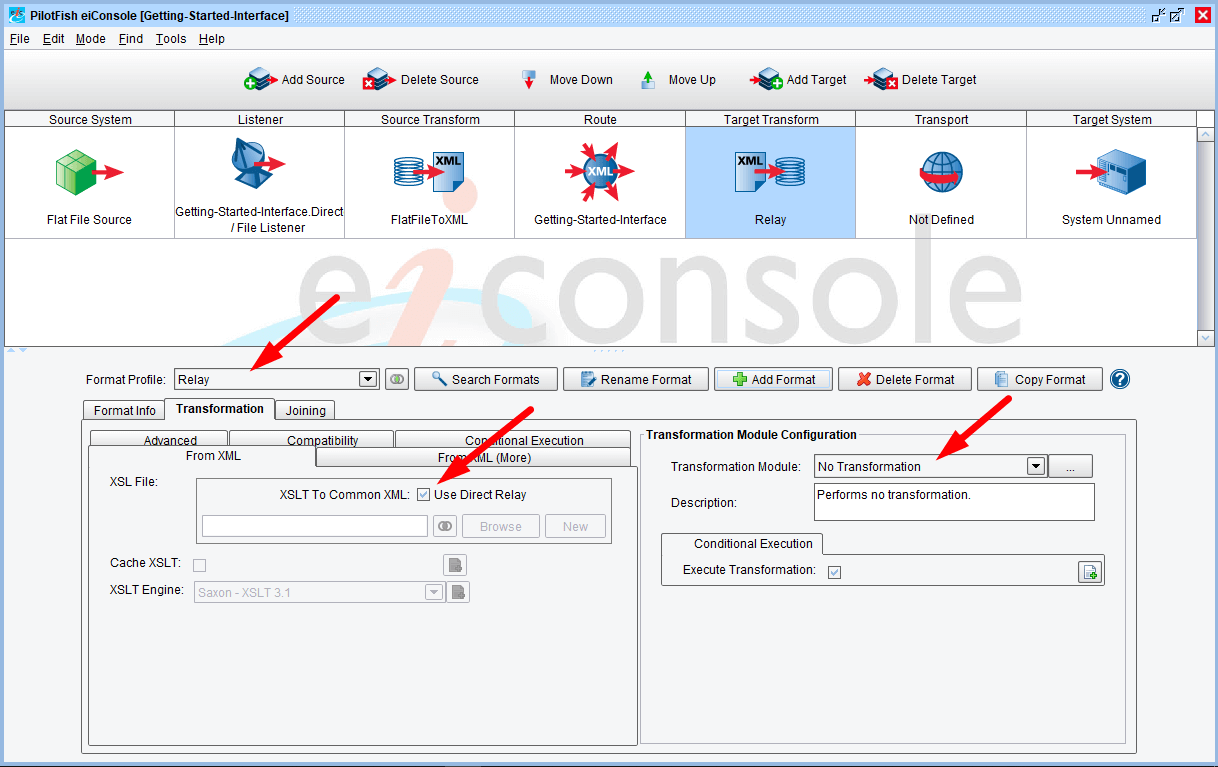Open the Format Profile dropdown
1218x767 pixels.
tap(368, 380)
